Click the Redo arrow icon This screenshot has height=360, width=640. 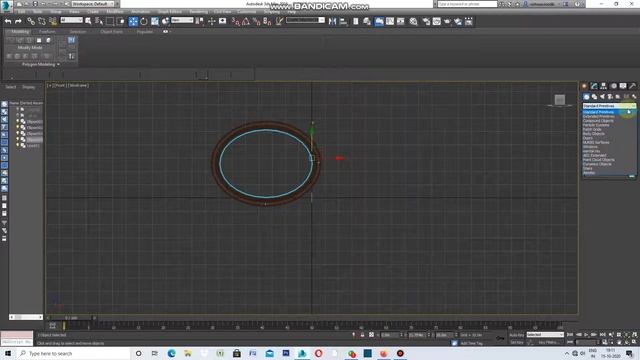(x=18, y=21)
